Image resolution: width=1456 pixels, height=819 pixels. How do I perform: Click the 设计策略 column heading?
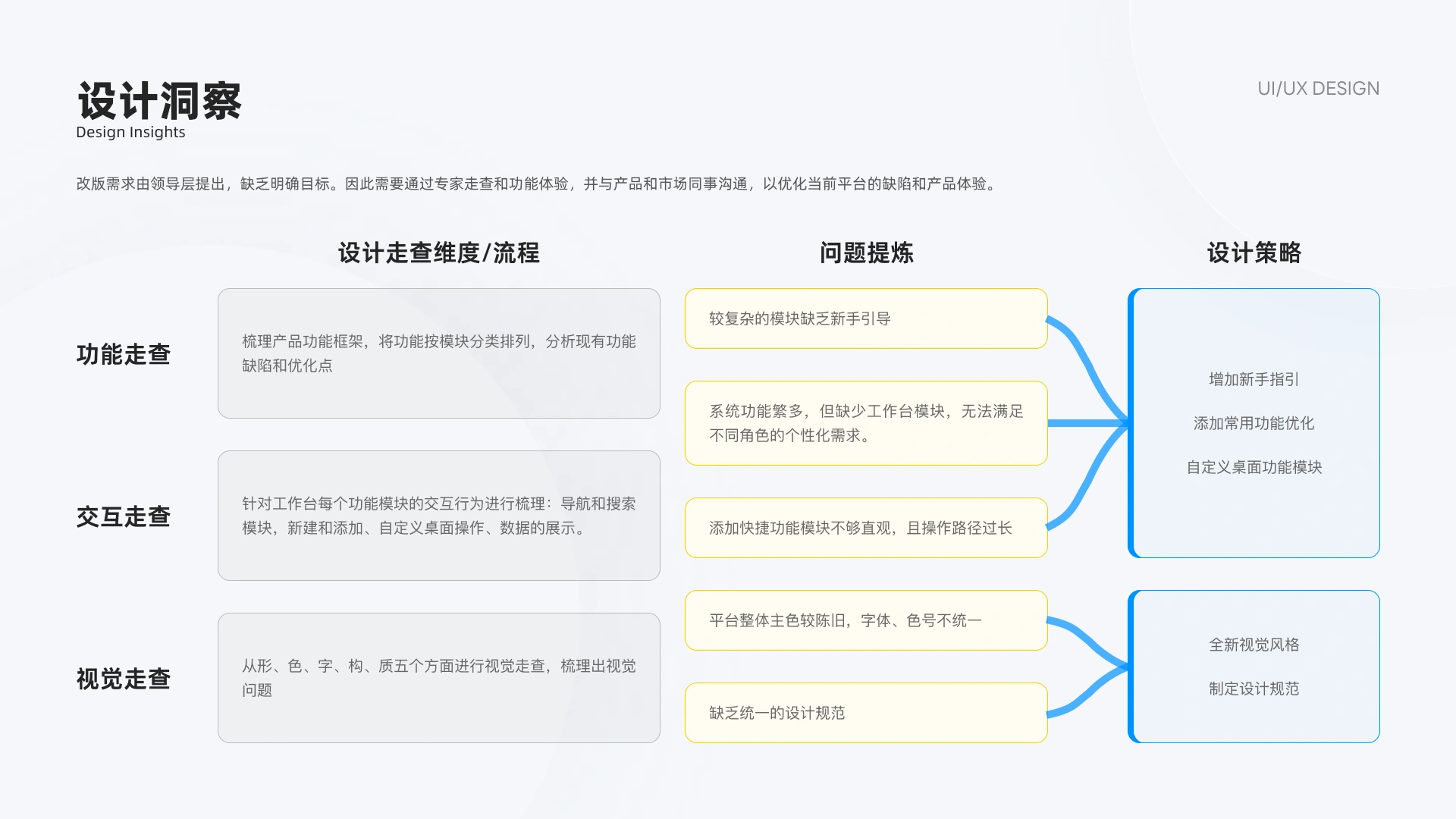point(1254,253)
